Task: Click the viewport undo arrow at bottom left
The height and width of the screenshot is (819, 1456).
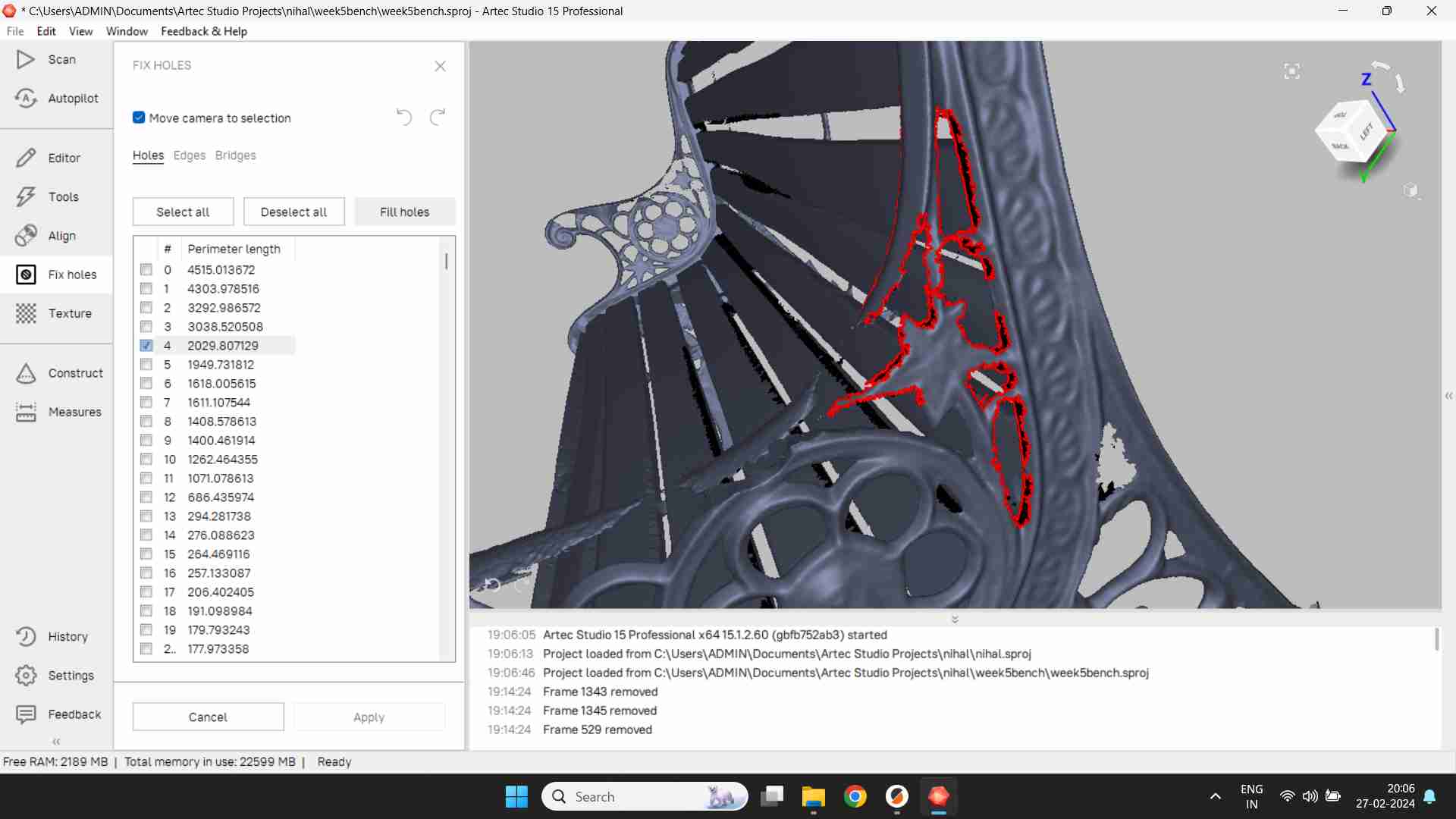Action: click(492, 584)
